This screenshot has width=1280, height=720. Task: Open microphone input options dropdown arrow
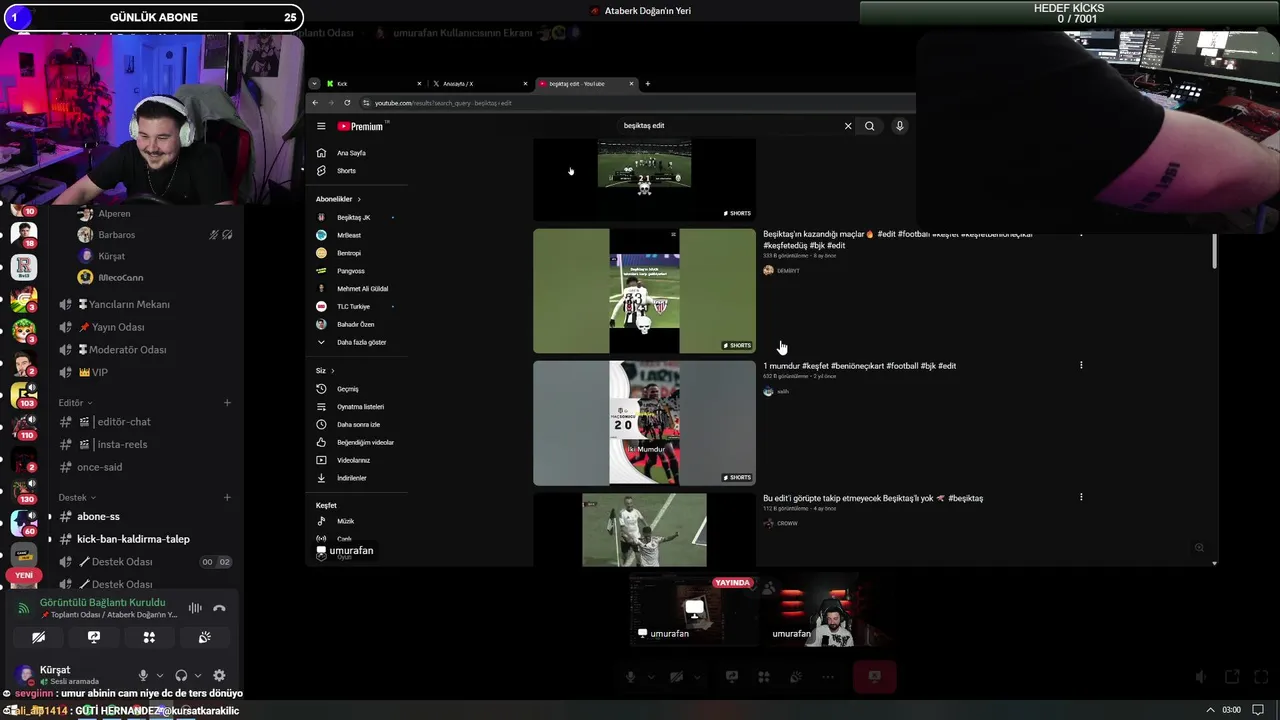[160, 676]
